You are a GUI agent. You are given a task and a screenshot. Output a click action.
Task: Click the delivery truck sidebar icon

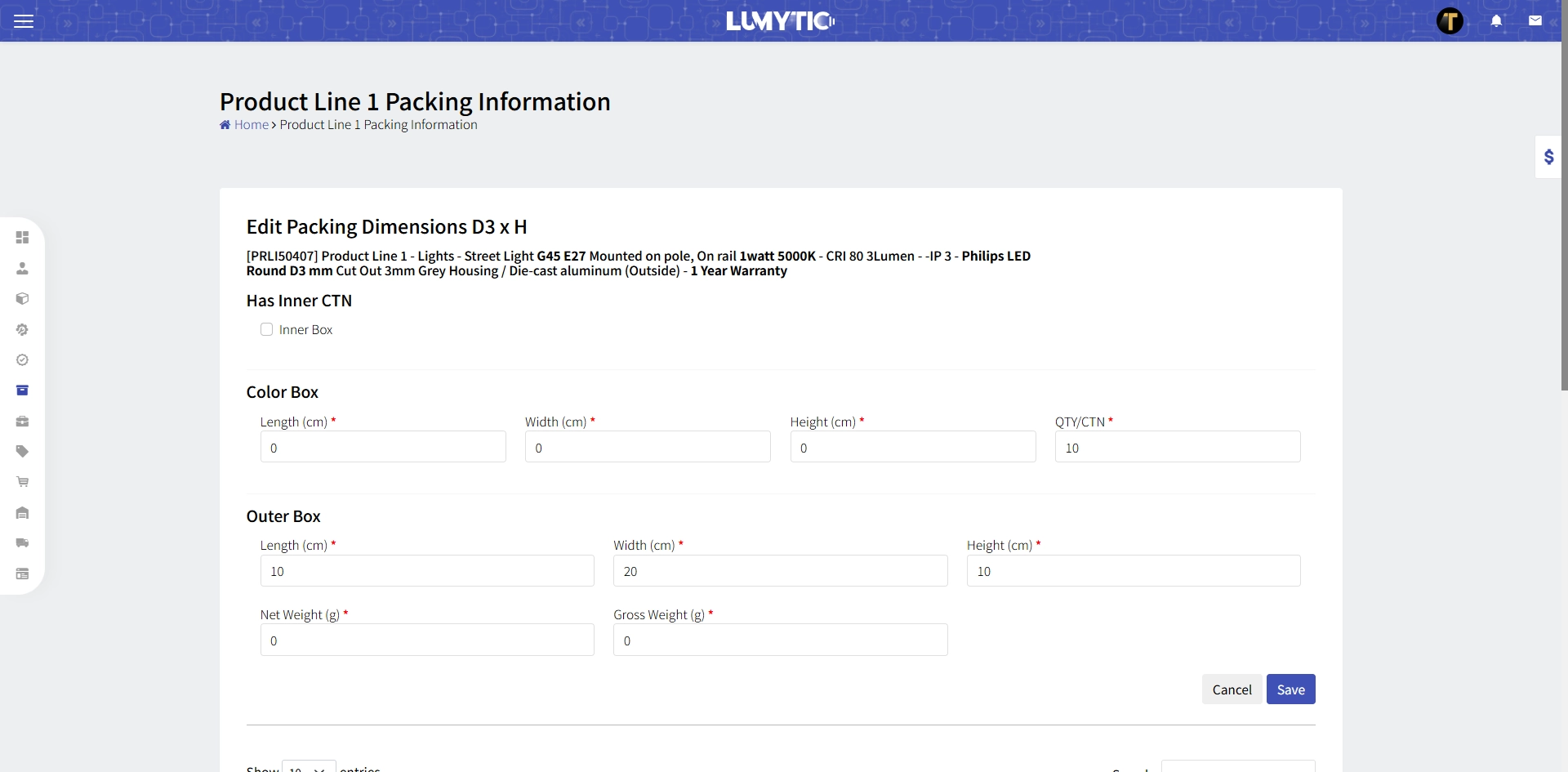point(22,543)
